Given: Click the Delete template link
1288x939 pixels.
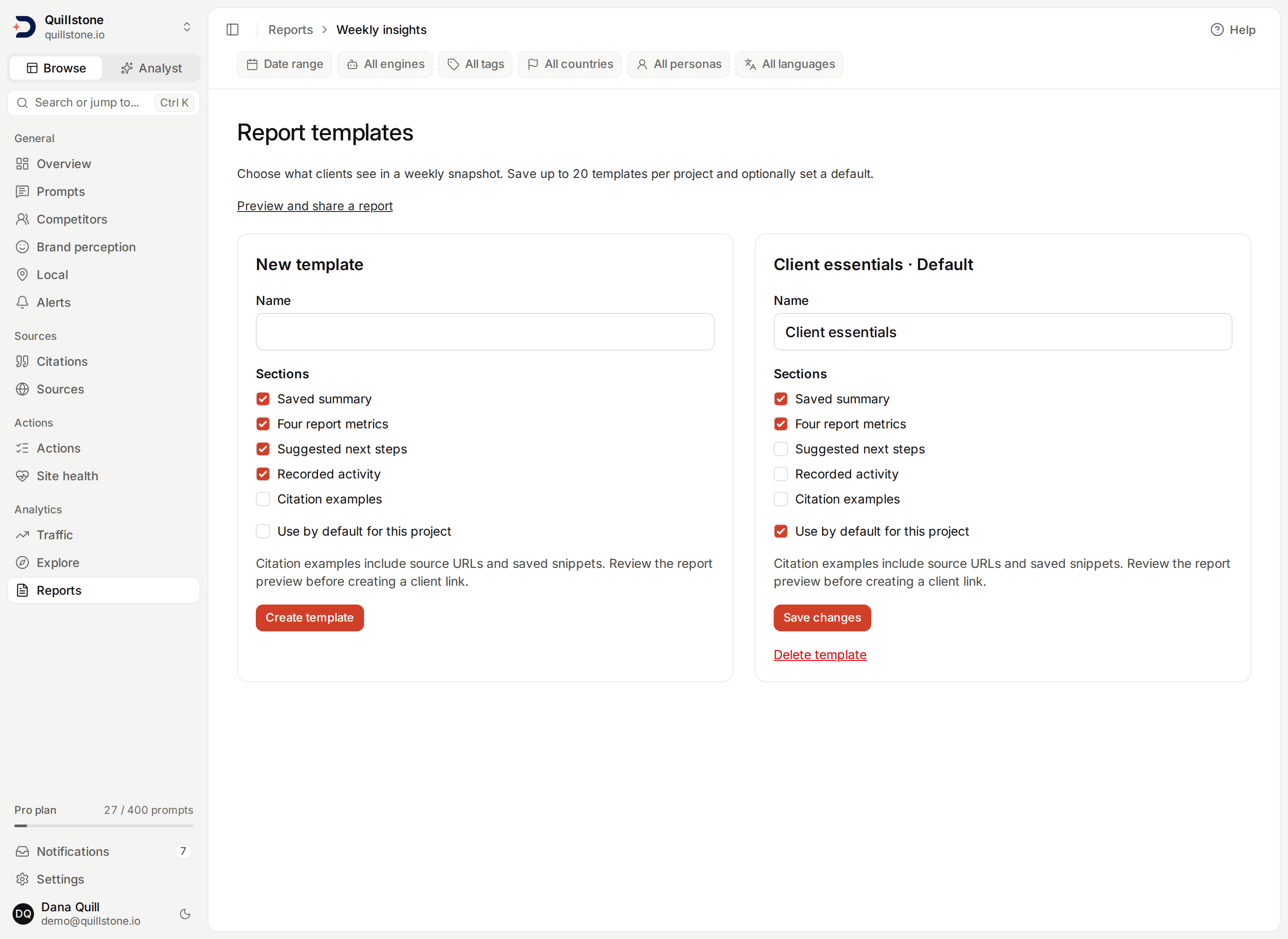Looking at the screenshot, I should 820,655.
